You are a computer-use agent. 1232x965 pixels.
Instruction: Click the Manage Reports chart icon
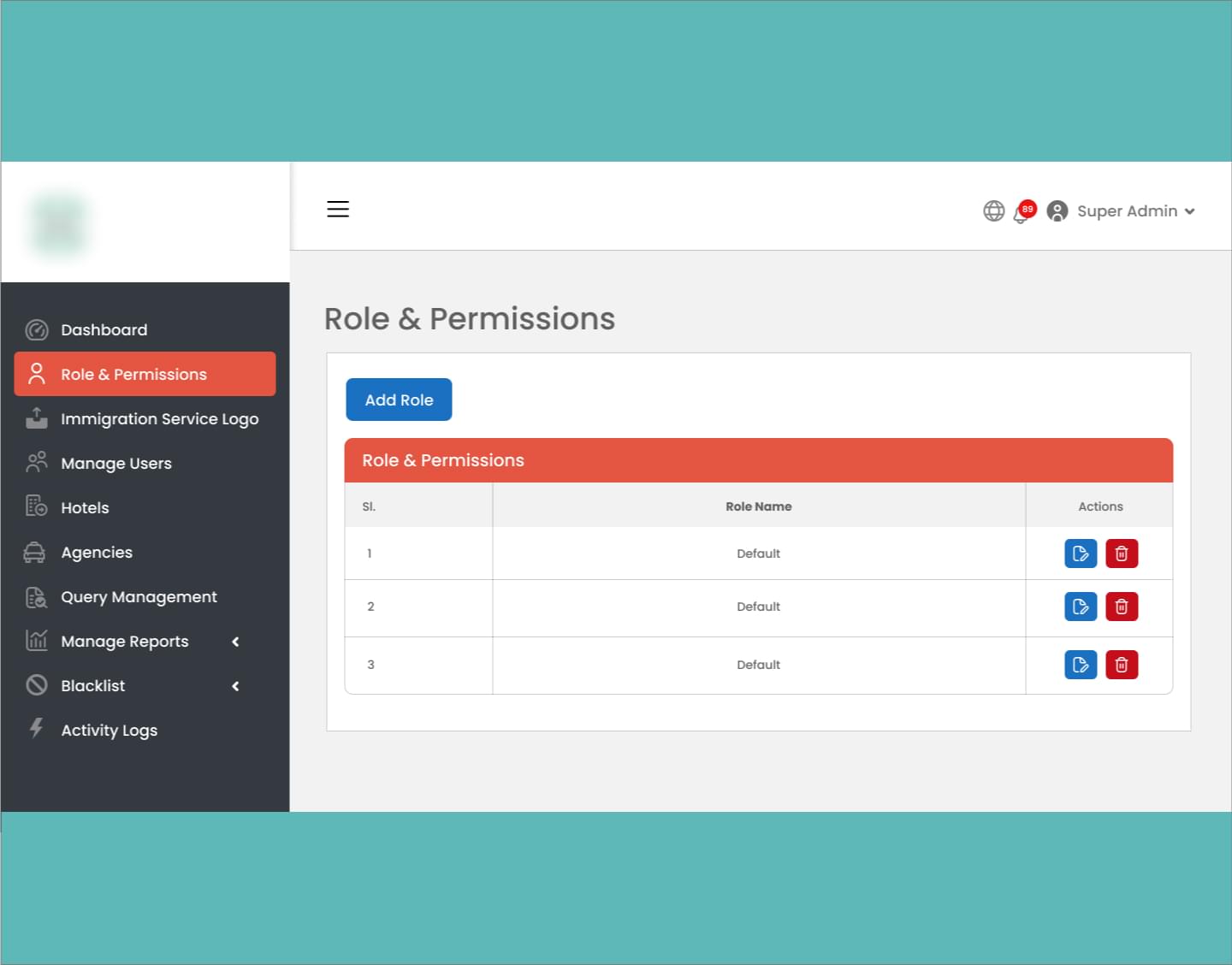click(37, 640)
